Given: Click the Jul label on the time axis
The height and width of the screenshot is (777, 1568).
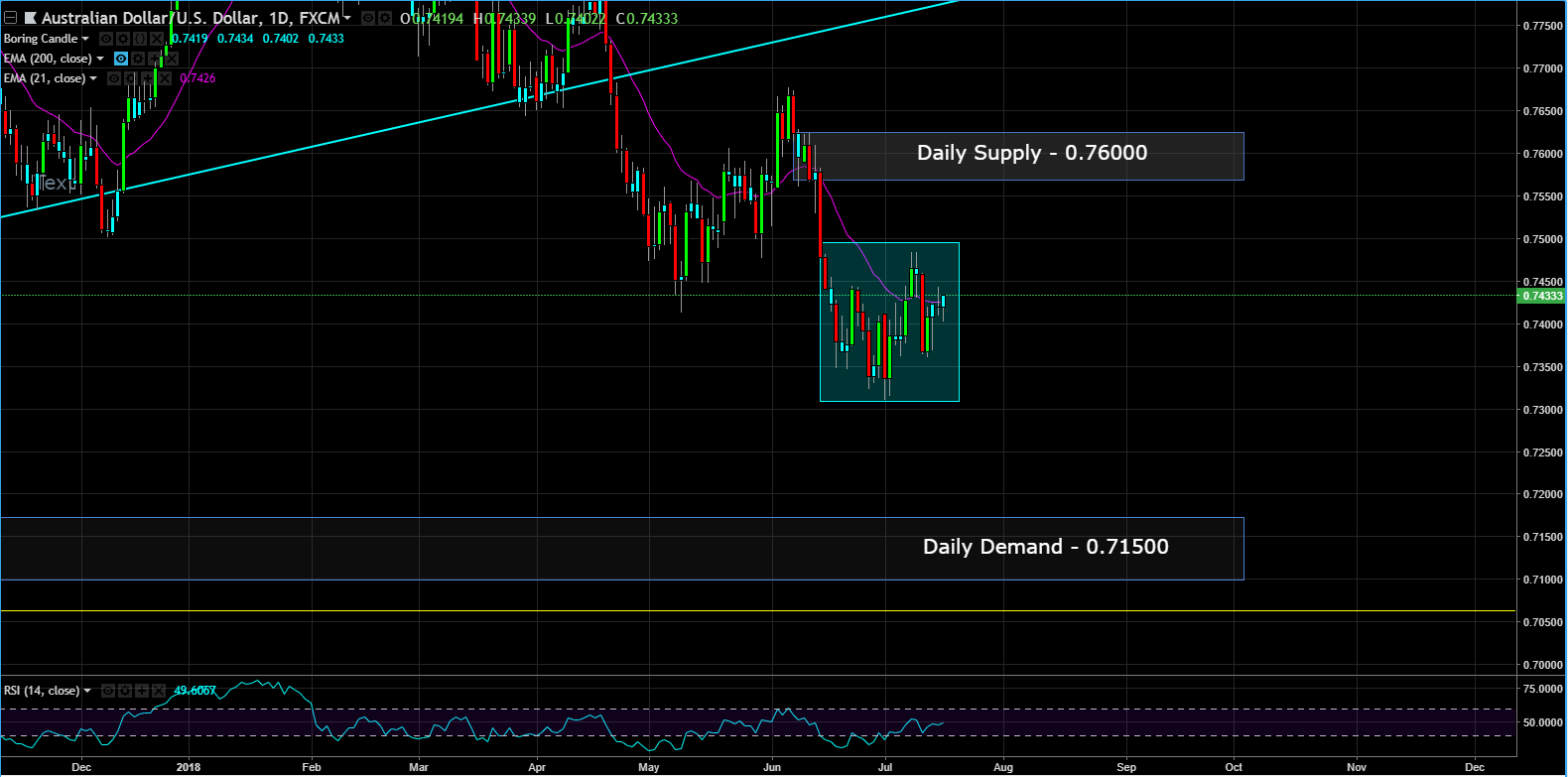Looking at the screenshot, I should pos(885,767).
